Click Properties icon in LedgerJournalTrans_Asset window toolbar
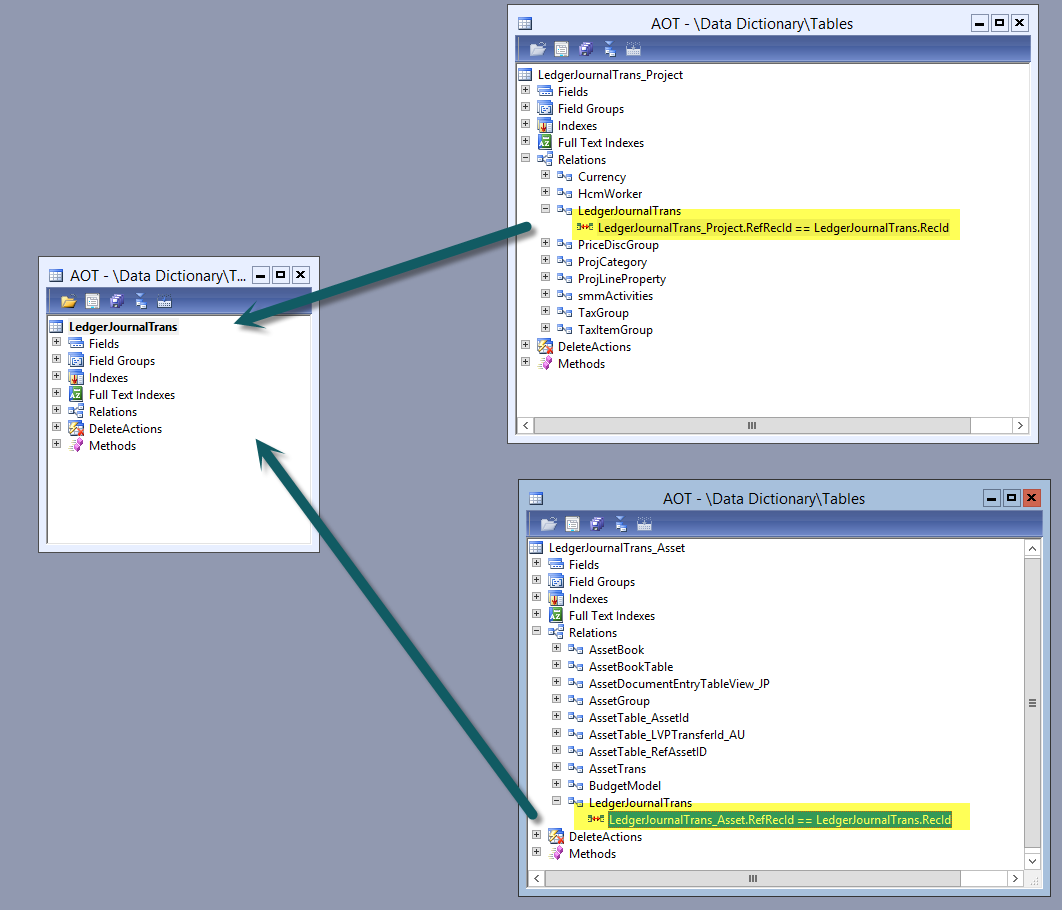1062x910 pixels. tap(572, 524)
